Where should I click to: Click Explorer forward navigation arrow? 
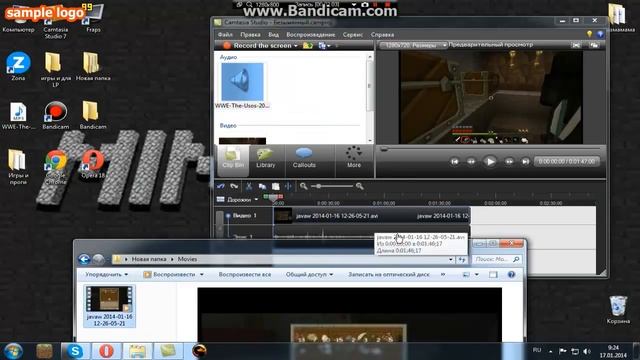point(98,259)
